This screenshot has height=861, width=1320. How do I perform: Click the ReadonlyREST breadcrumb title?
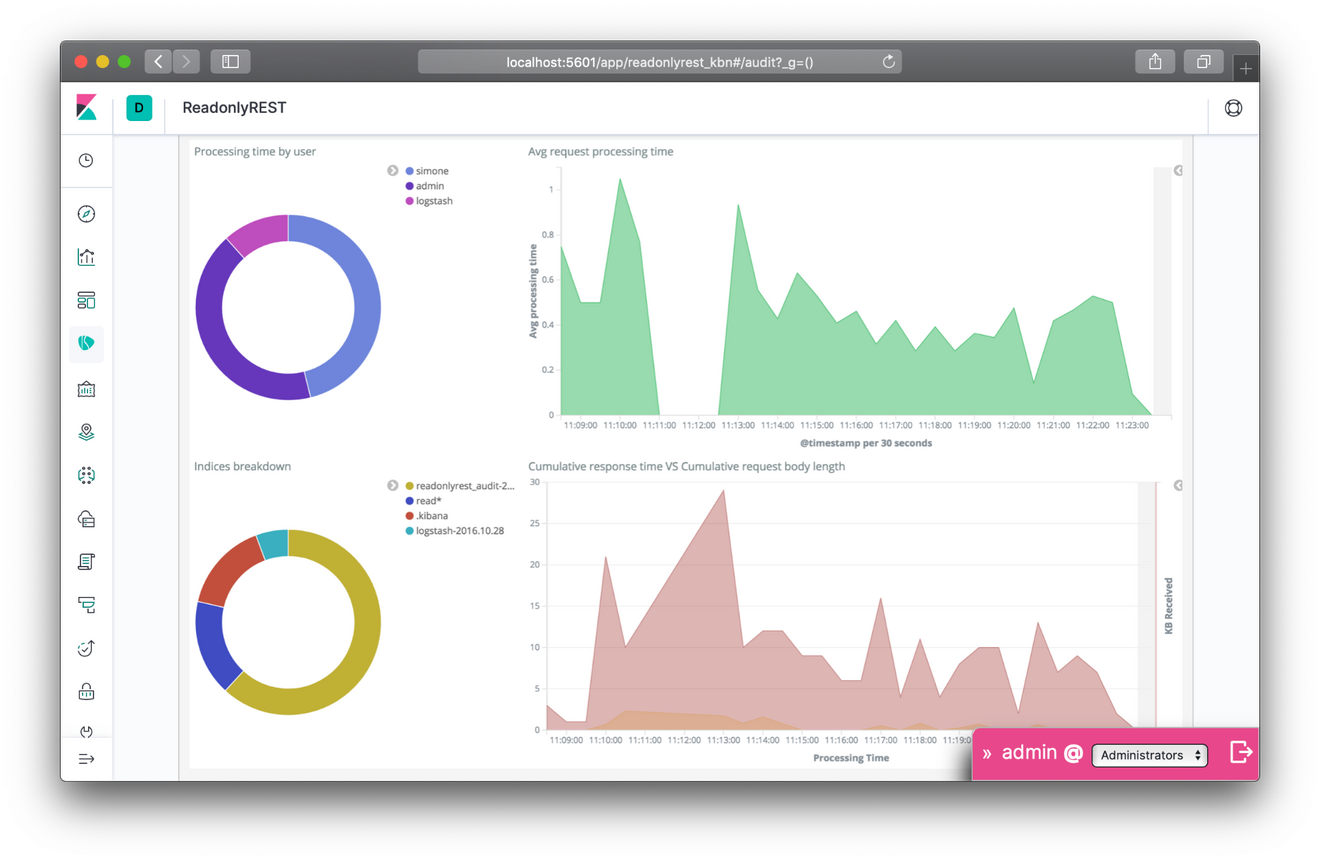click(234, 108)
